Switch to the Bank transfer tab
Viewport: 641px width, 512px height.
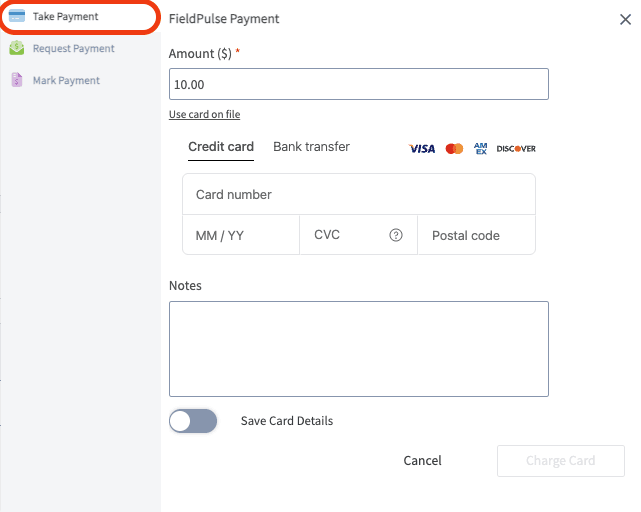click(311, 146)
